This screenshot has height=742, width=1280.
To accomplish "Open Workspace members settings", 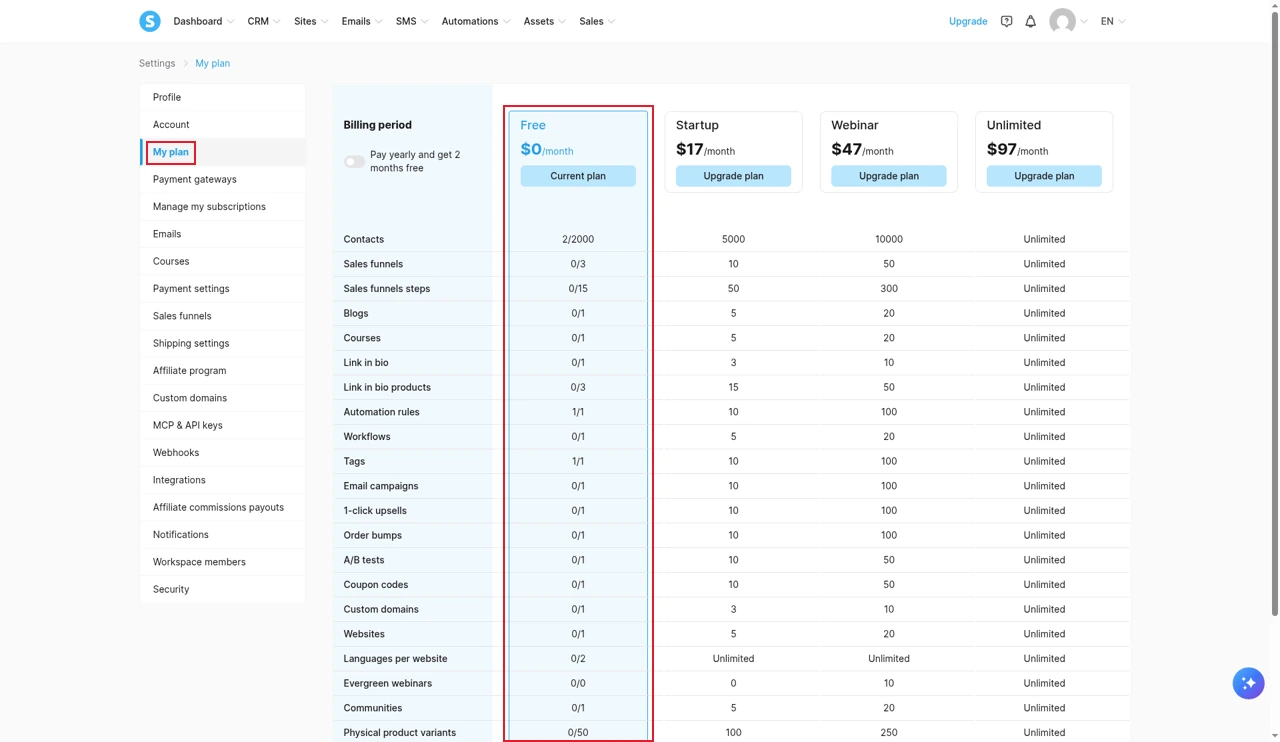I will 223,562.
